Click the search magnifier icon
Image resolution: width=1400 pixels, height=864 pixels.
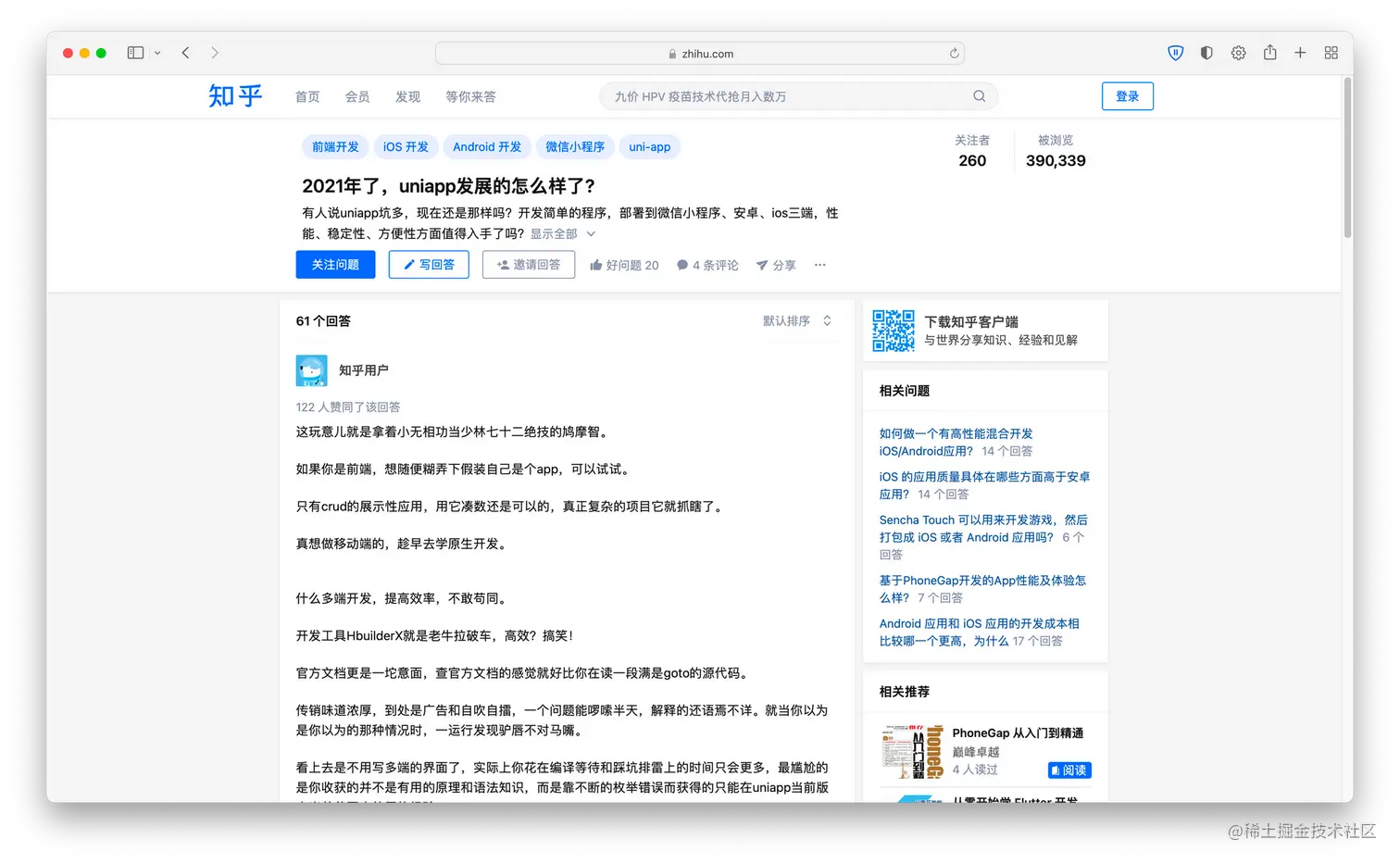point(979,95)
